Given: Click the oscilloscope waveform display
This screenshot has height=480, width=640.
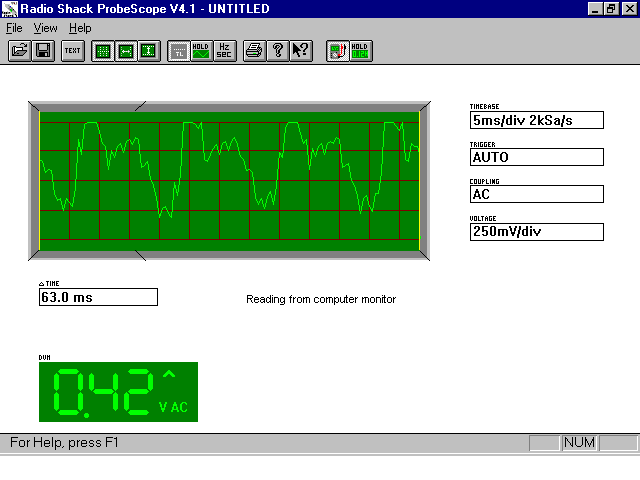Looking at the screenshot, I should click(229, 181).
